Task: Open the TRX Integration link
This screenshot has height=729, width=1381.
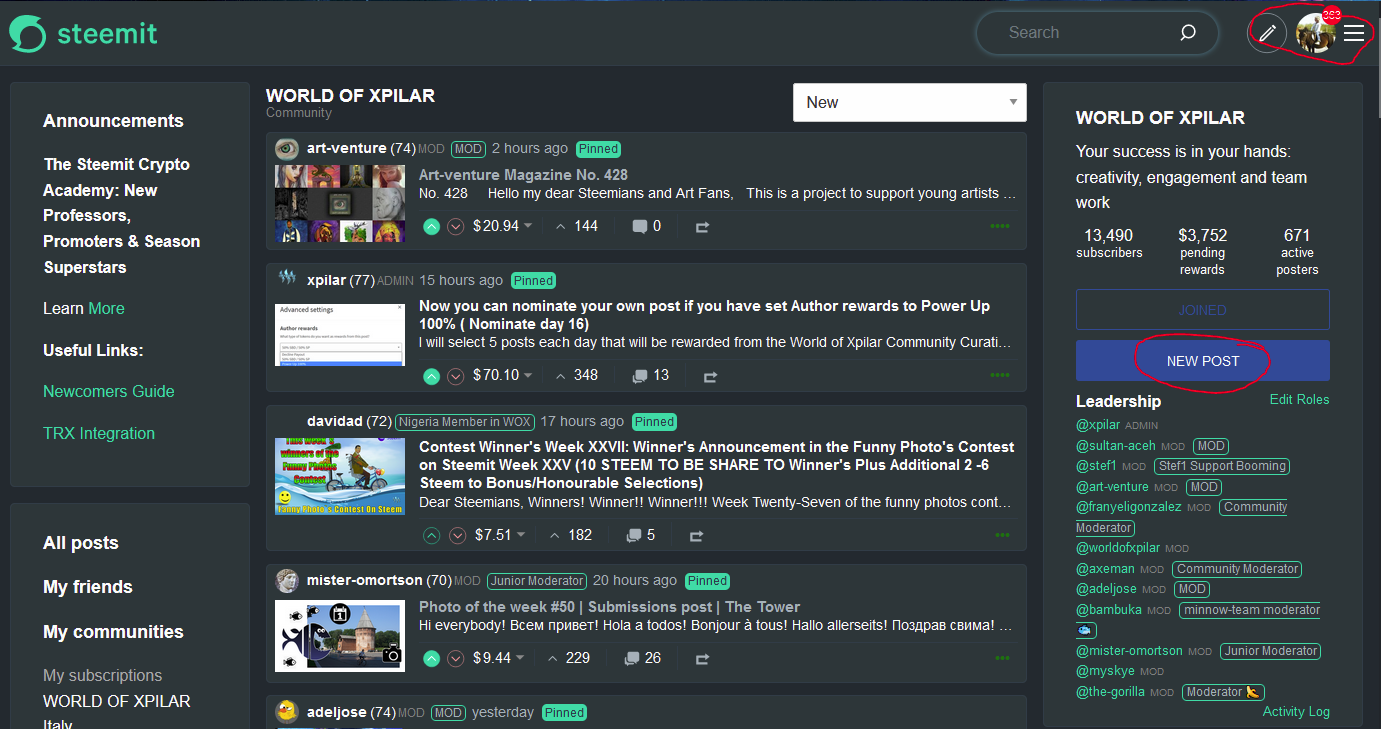Action: click(99, 433)
